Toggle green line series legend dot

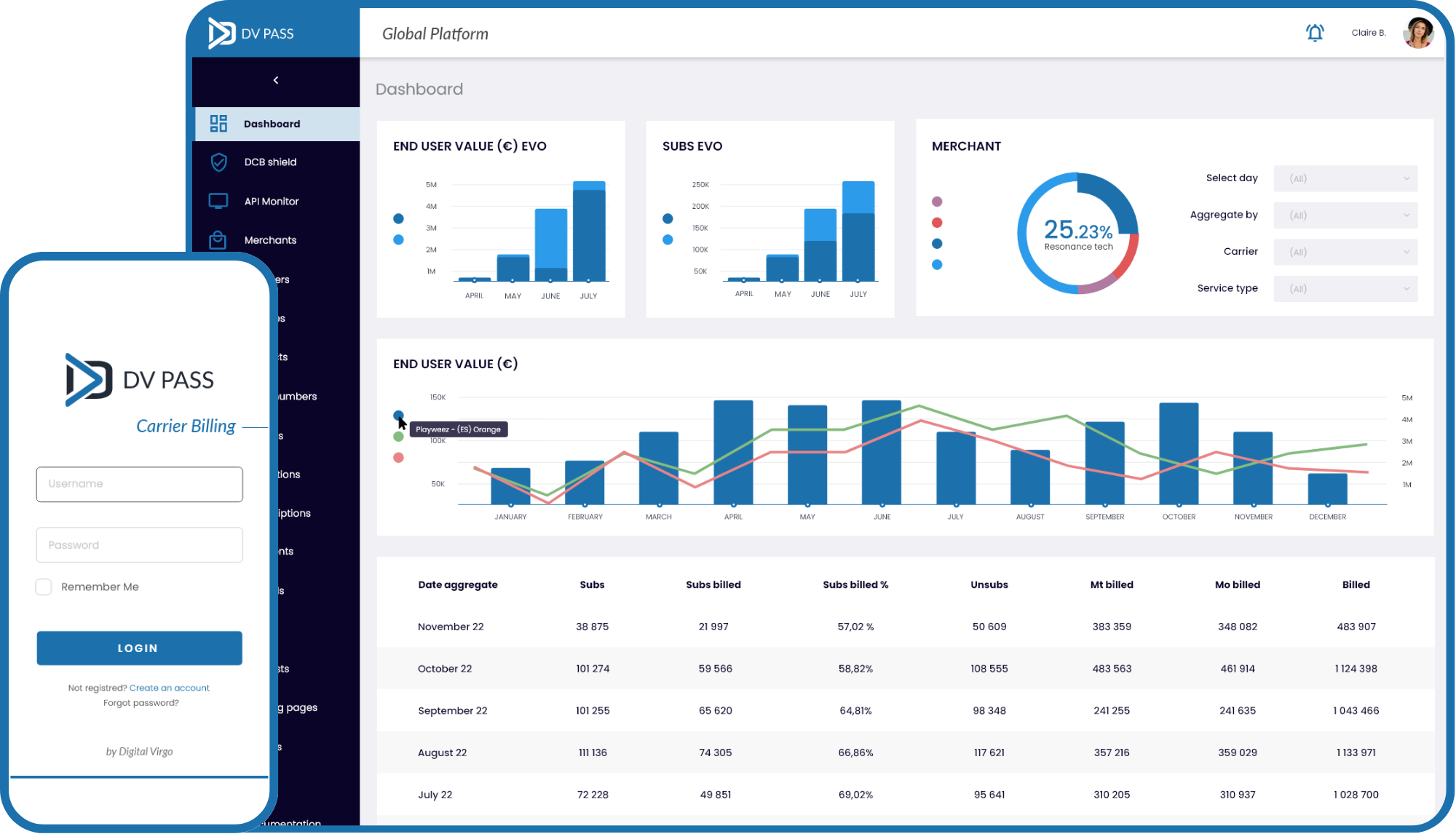398,437
